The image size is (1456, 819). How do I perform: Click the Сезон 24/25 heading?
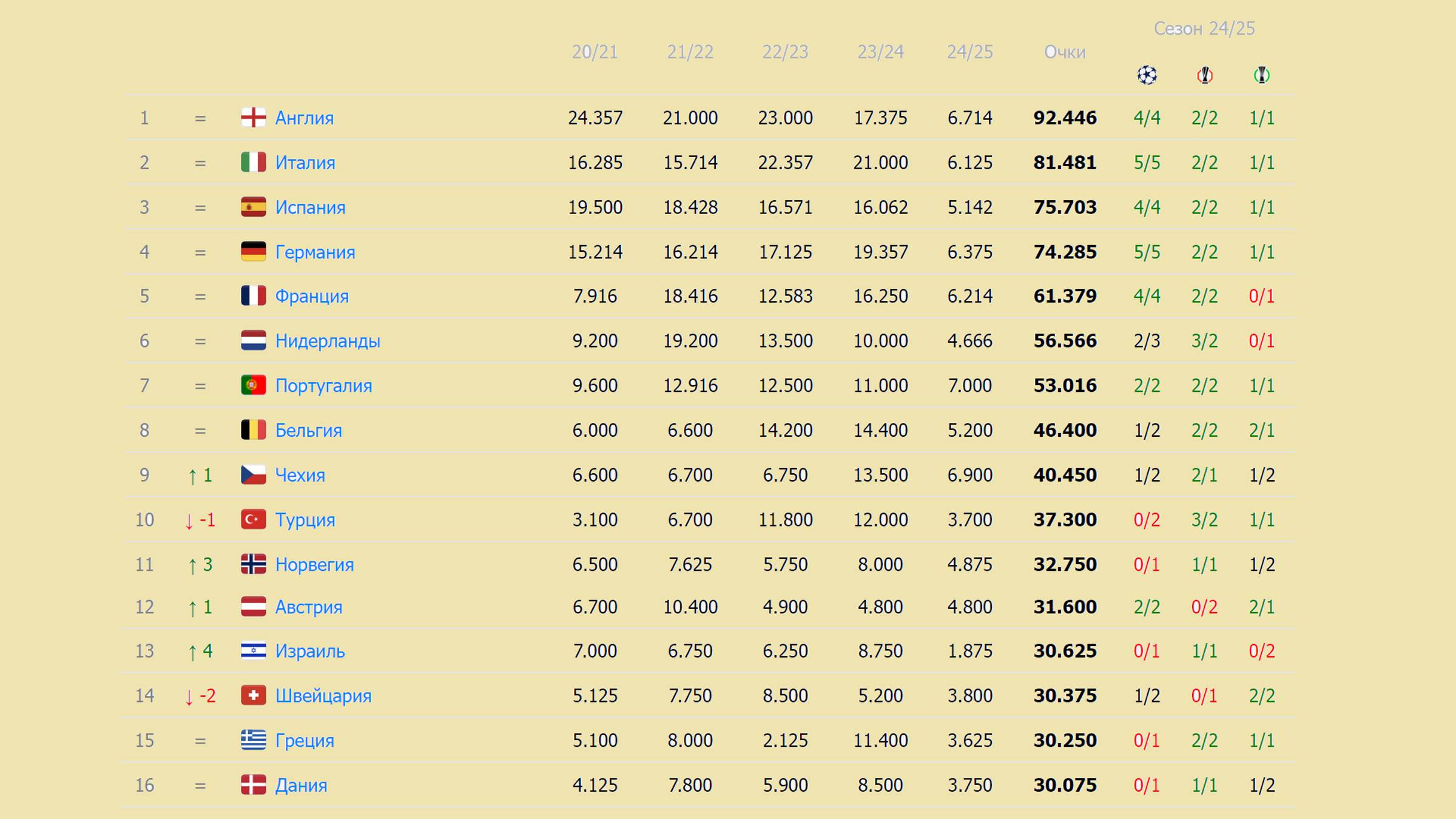(x=1204, y=29)
